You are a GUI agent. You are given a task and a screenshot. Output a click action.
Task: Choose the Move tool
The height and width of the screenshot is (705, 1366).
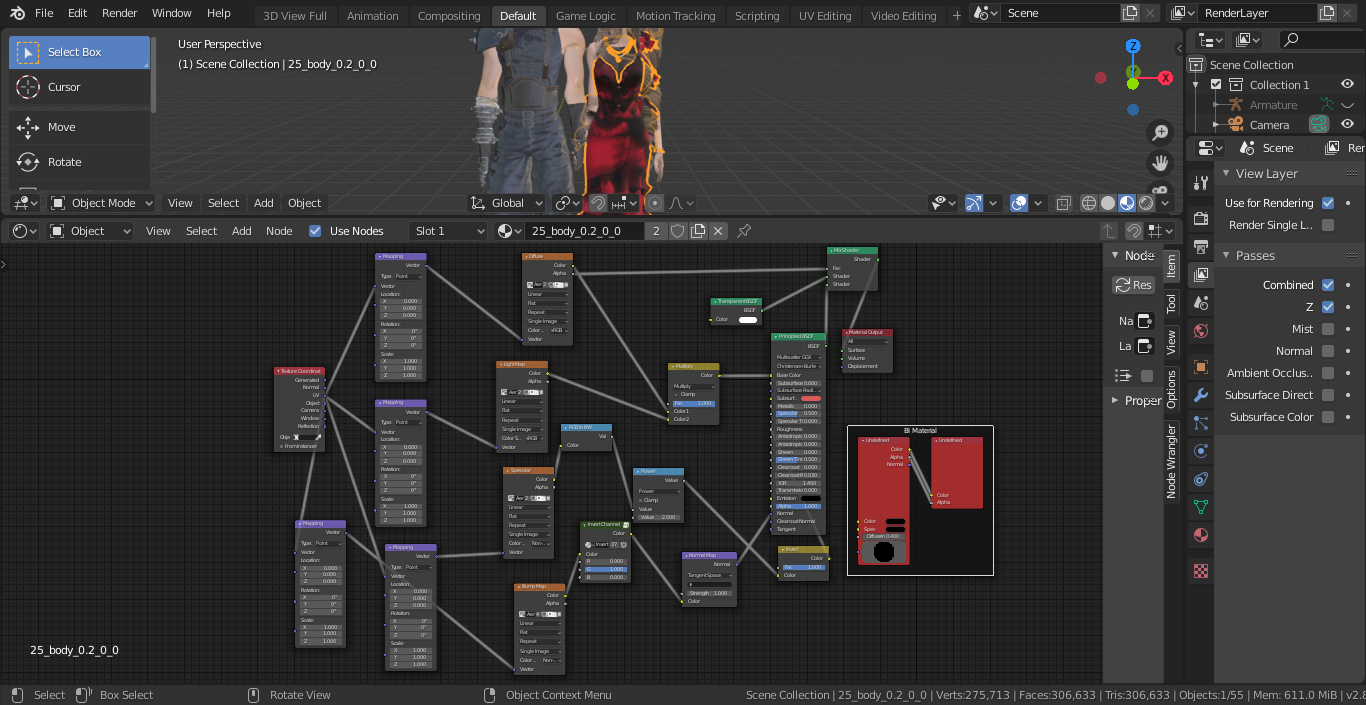tap(79, 127)
